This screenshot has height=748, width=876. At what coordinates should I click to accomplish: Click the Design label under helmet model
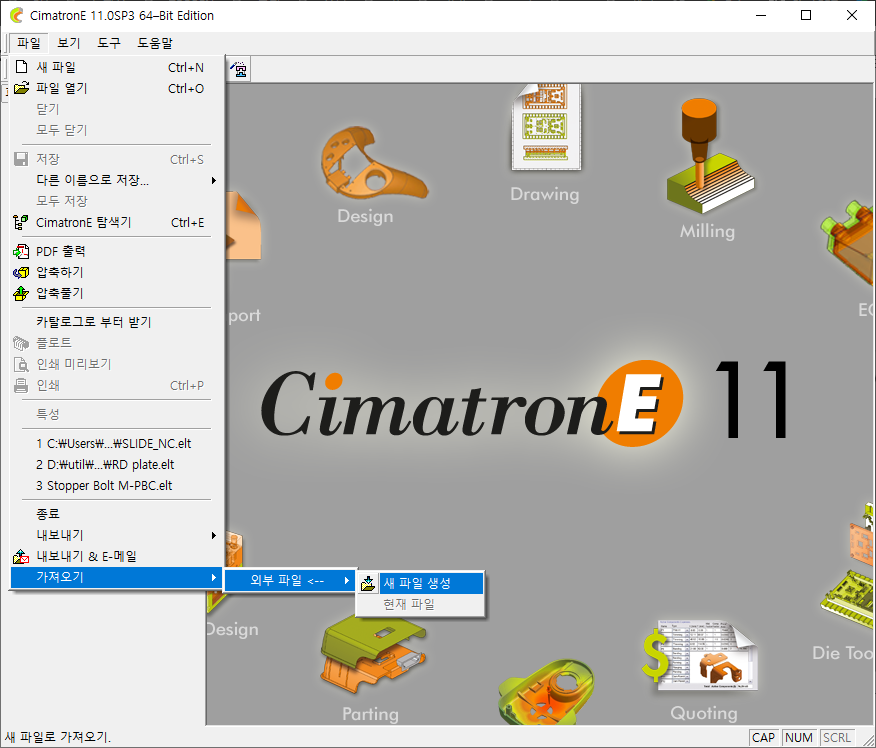coord(365,217)
